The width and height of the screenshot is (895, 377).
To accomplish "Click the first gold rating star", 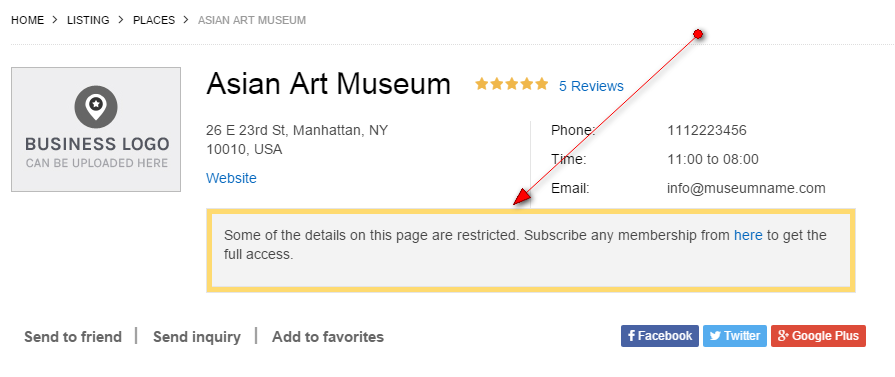I will click(482, 85).
